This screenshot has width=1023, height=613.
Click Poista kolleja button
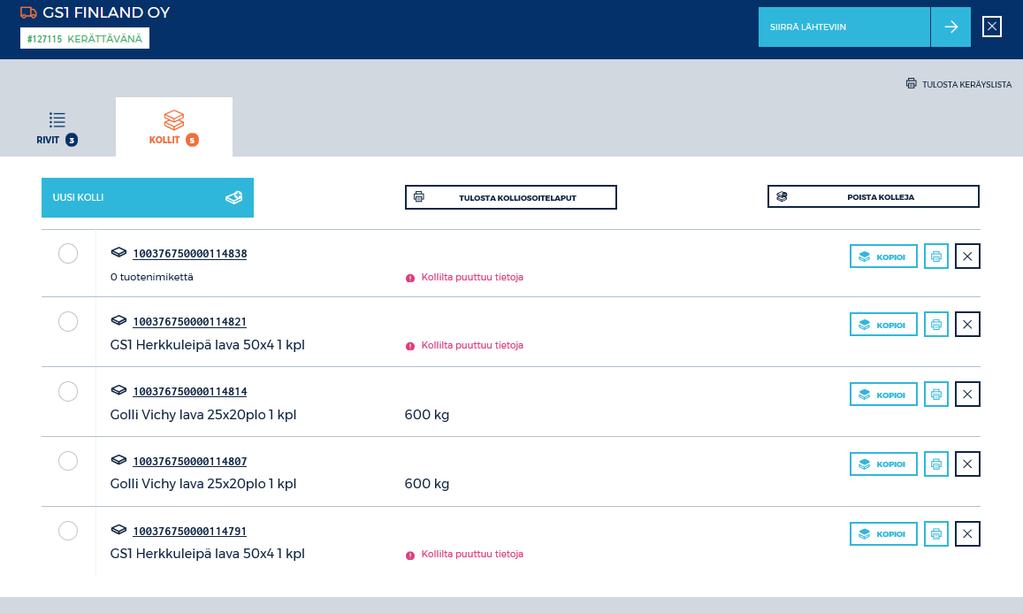[x=873, y=196]
